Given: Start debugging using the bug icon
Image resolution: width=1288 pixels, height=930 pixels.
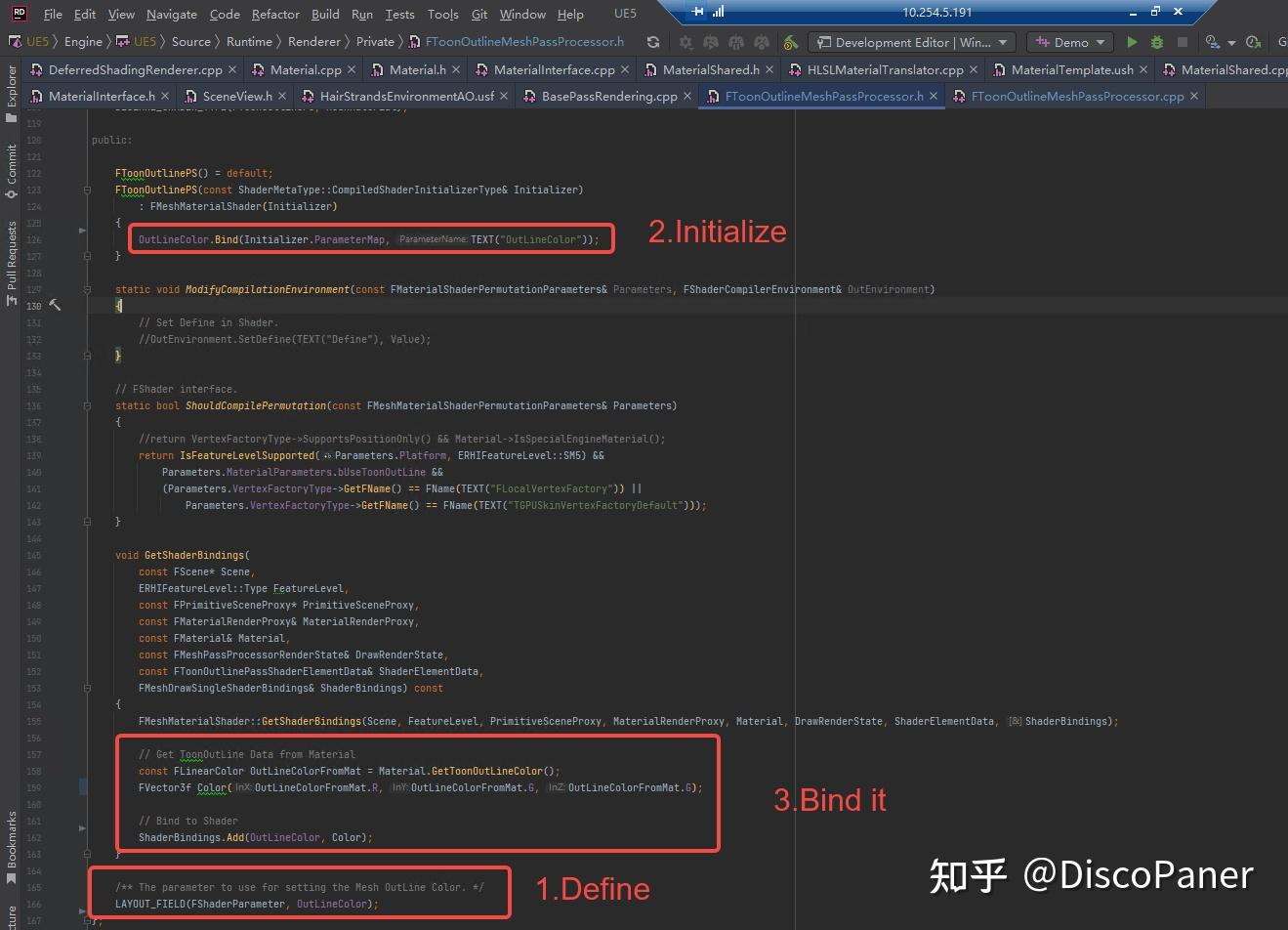Looking at the screenshot, I should point(1158,43).
